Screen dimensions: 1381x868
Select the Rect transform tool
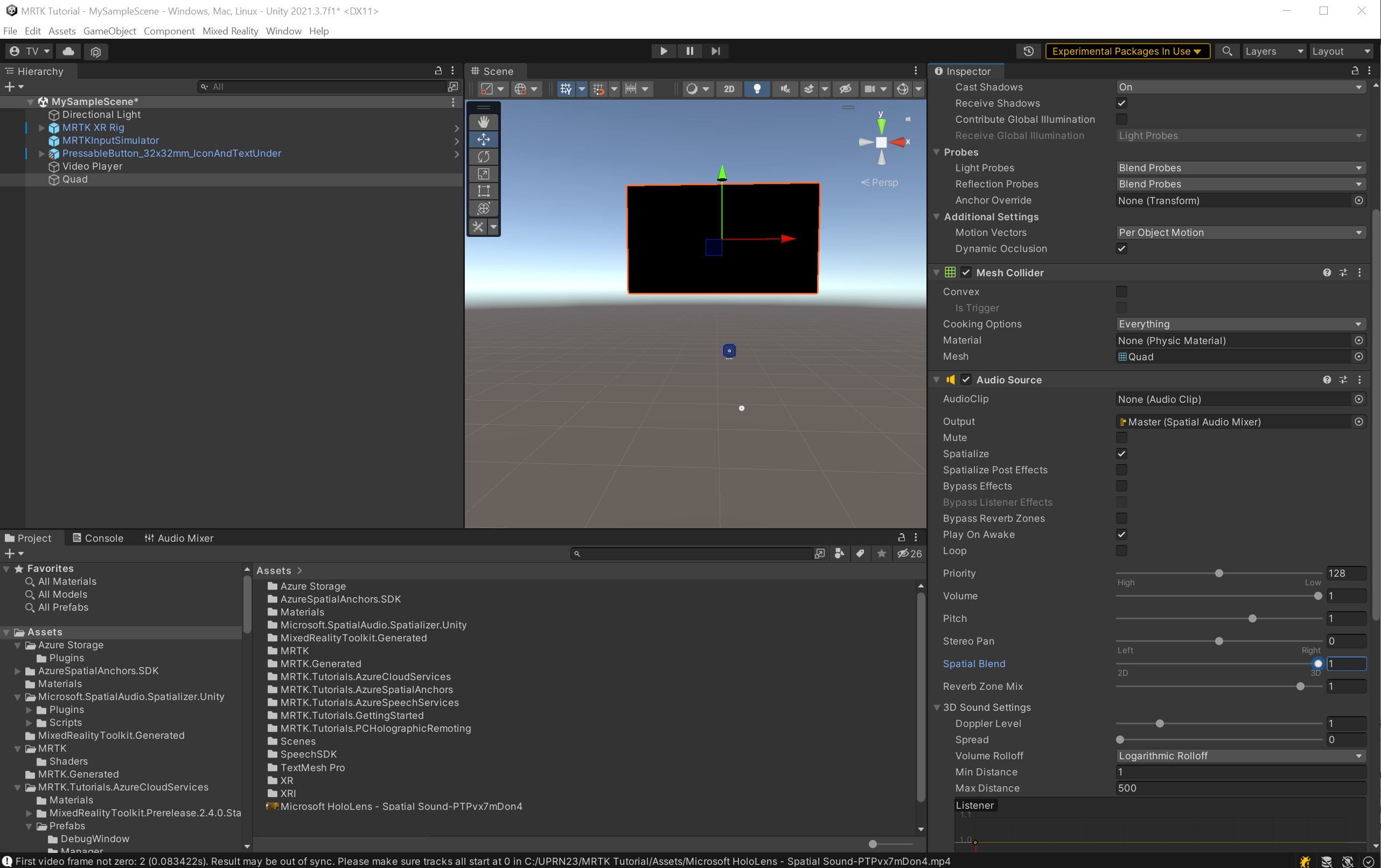click(x=484, y=191)
